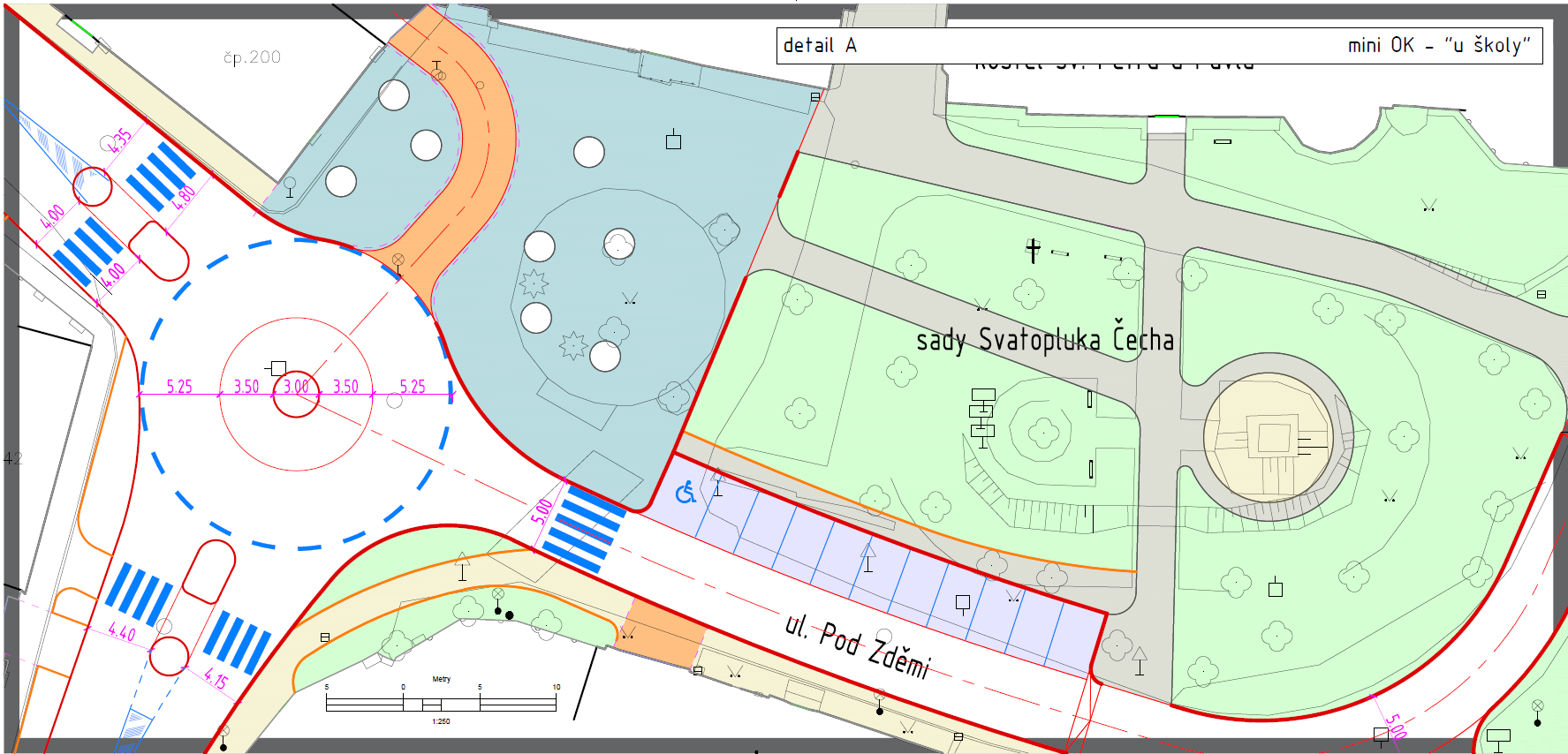Click the blue crosswalk next to the 5.00 dimension
This screenshot has height=754, width=1568.
[x=584, y=529]
